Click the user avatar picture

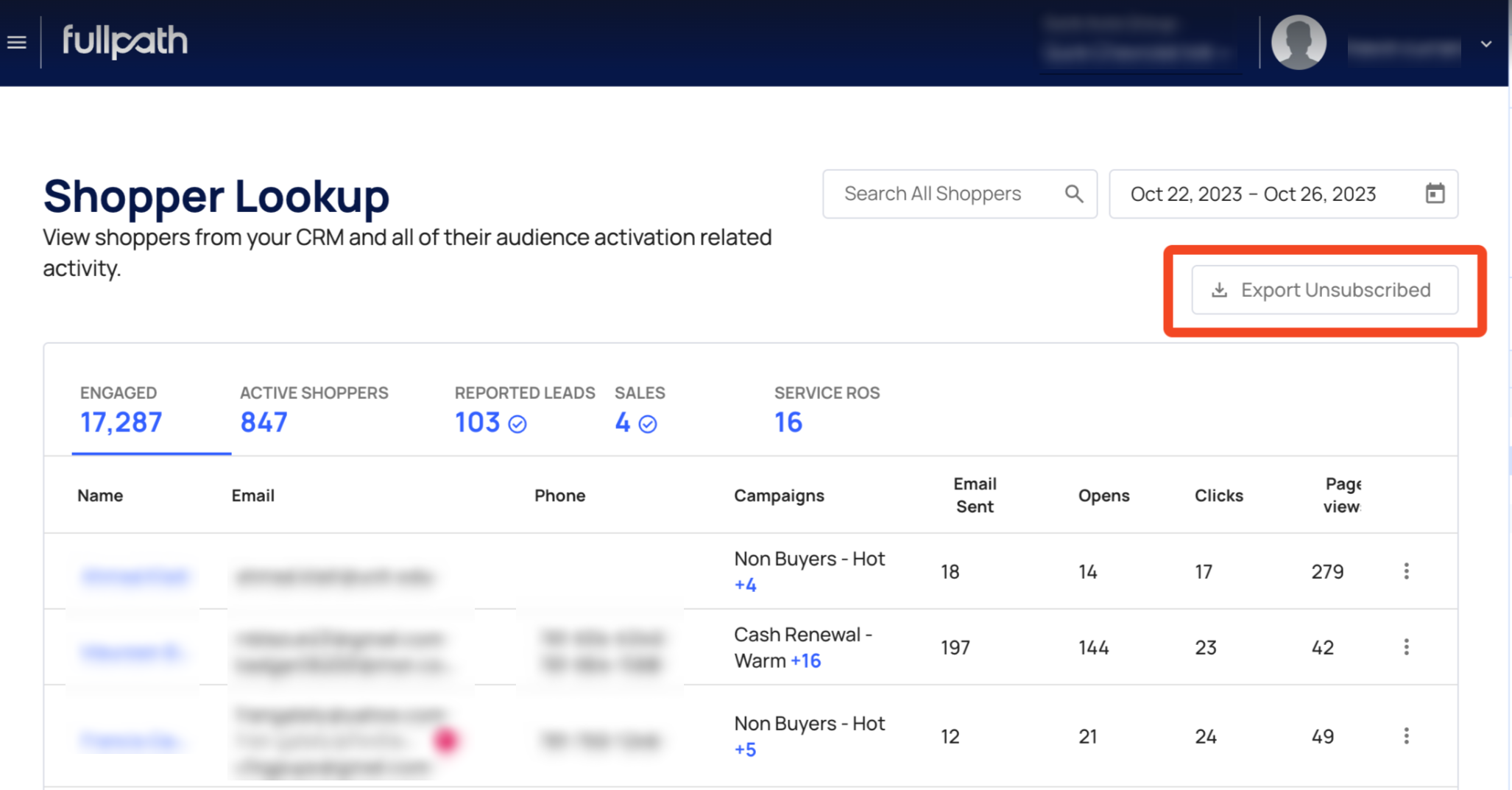click(1299, 43)
